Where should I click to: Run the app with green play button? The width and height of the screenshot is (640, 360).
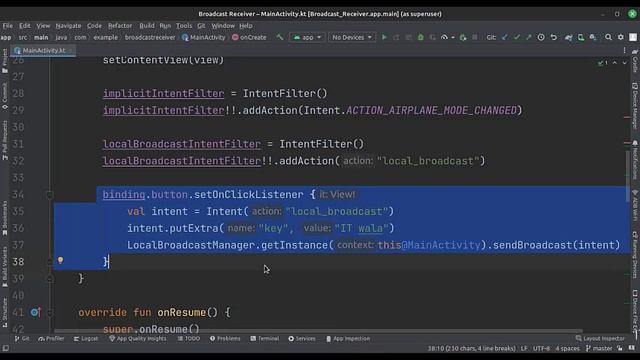coord(384,37)
